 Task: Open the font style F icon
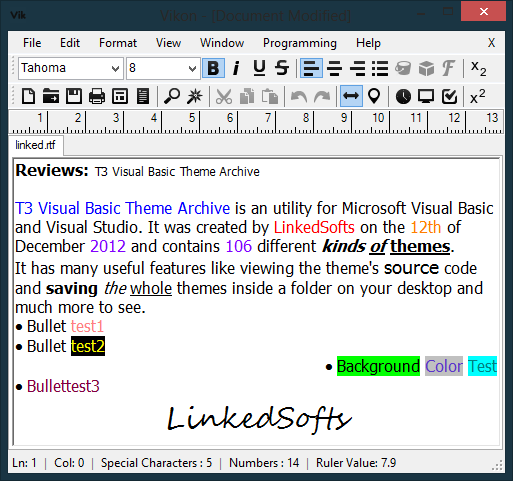(448, 68)
